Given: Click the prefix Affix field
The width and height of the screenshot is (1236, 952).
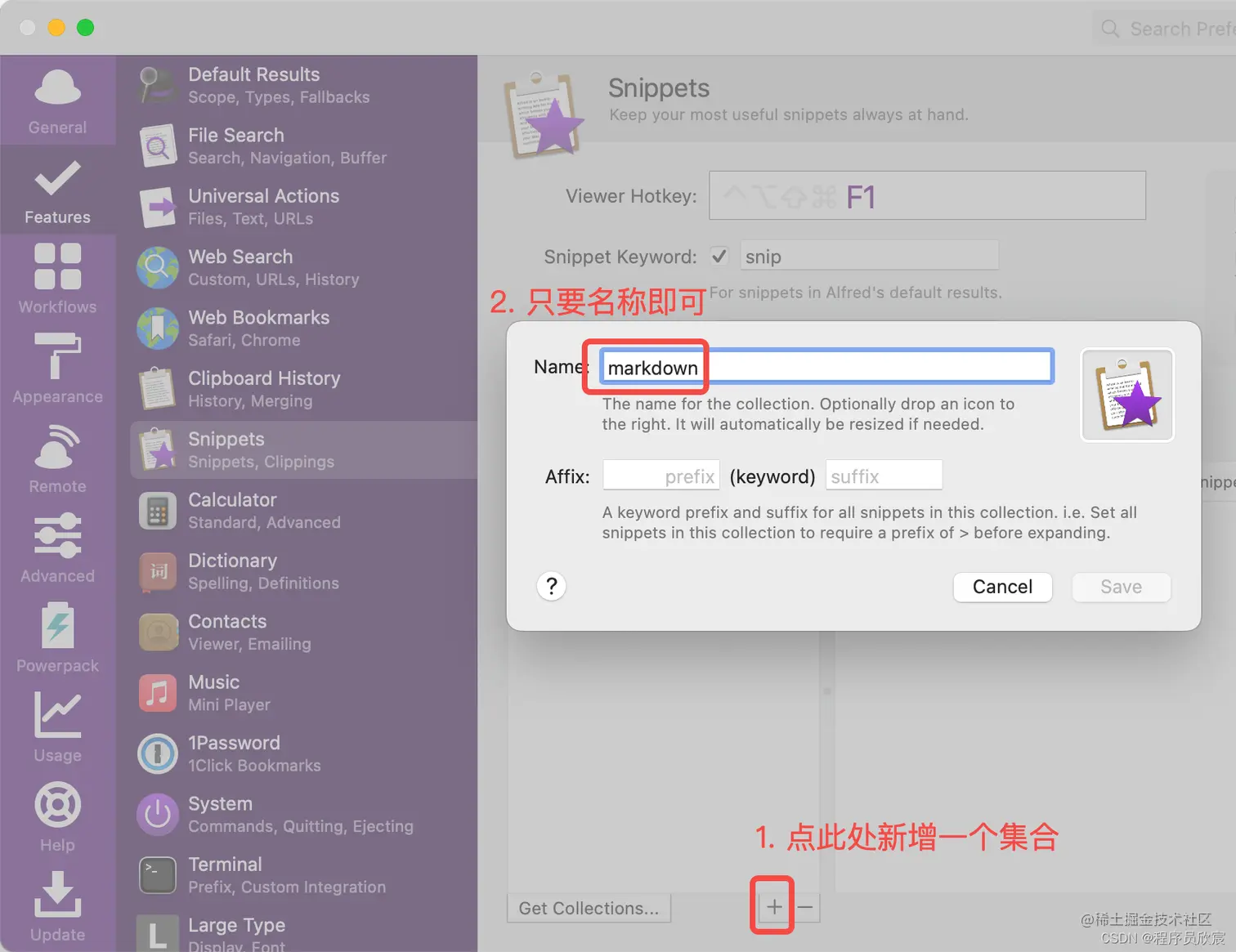Looking at the screenshot, I should tap(661, 475).
